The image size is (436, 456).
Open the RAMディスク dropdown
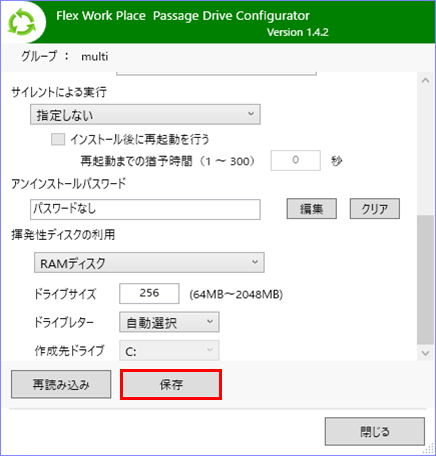point(149,263)
